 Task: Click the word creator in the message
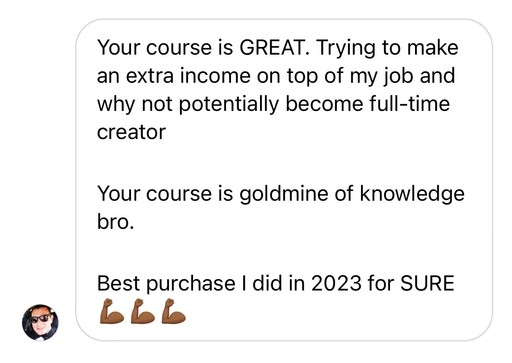[x=131, y=132]
